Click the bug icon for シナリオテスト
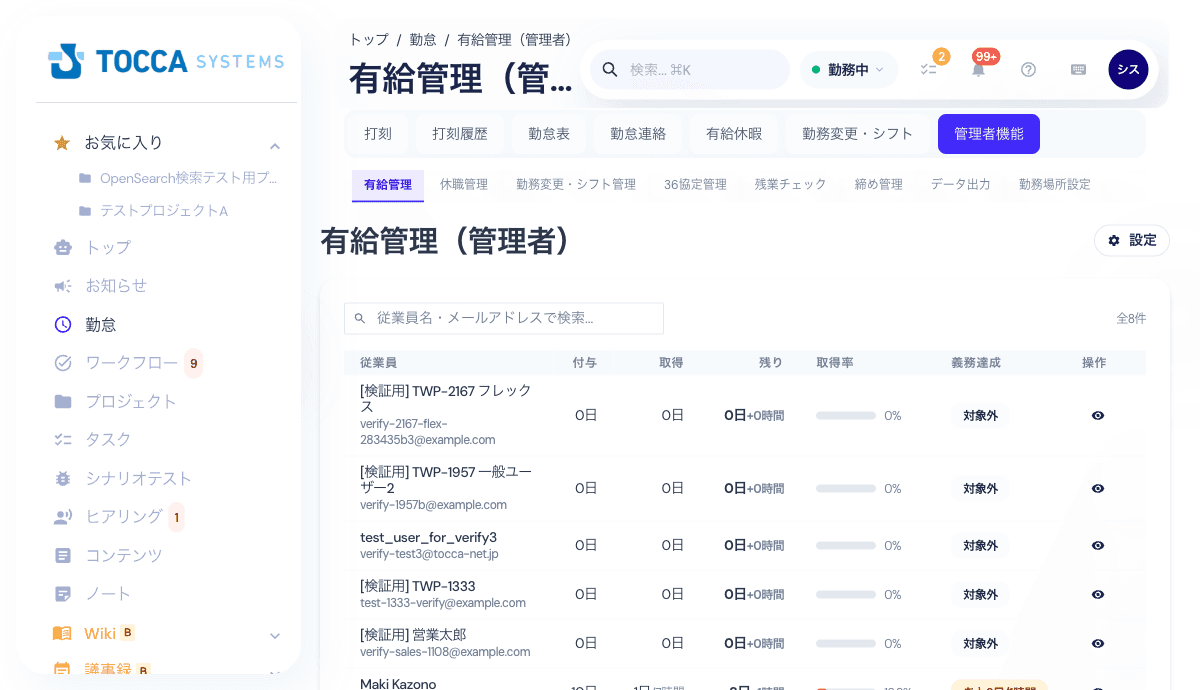The height and width of the screenshot is (690, 1200). click(63, 479)
